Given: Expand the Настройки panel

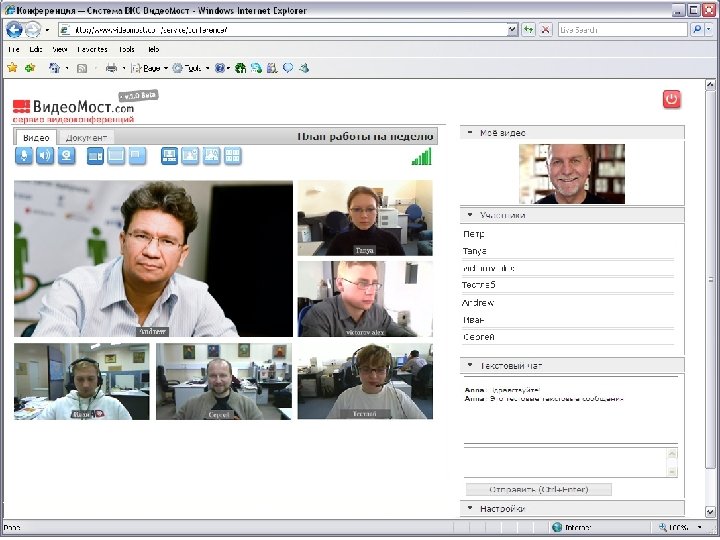Looking at the screenshot, I should tap(470, 508).
